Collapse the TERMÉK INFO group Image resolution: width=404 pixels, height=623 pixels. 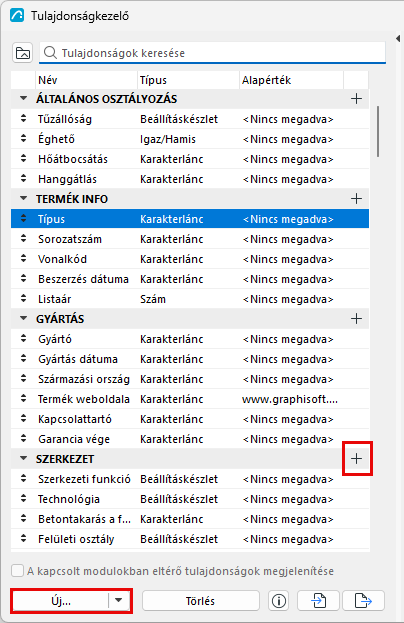(23, 198)
